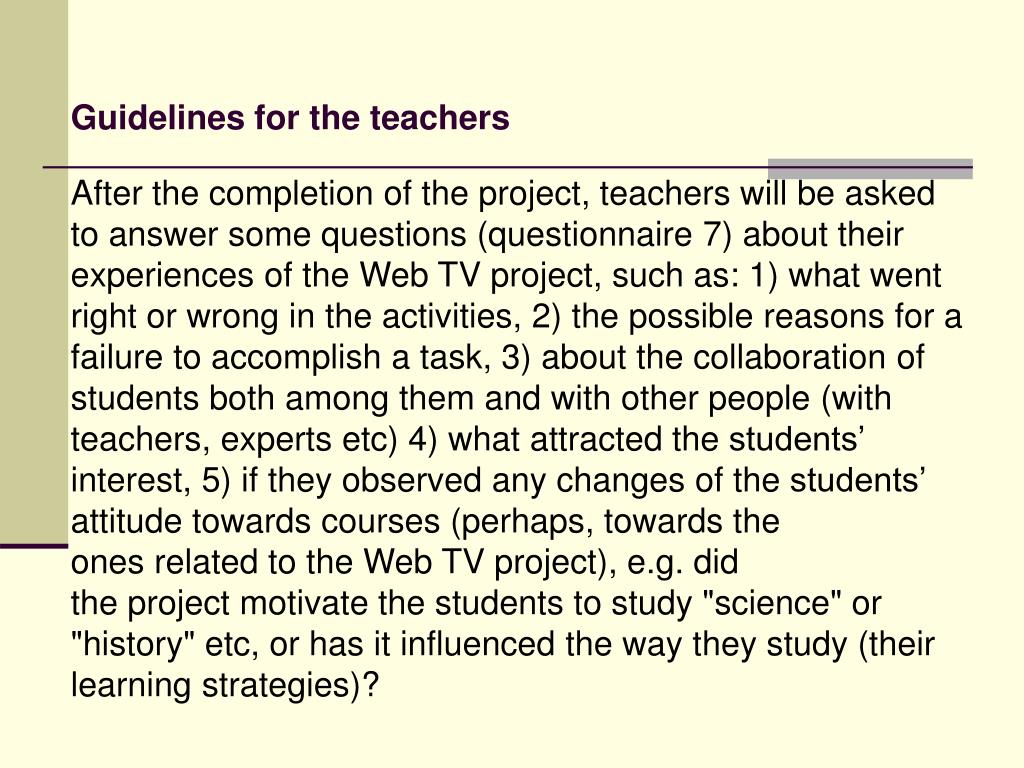The width and height of the screenshot is (1024, 768).
Task: Click the phrase 'teachers, experts etc)'
Action: [x=234, y=440]
